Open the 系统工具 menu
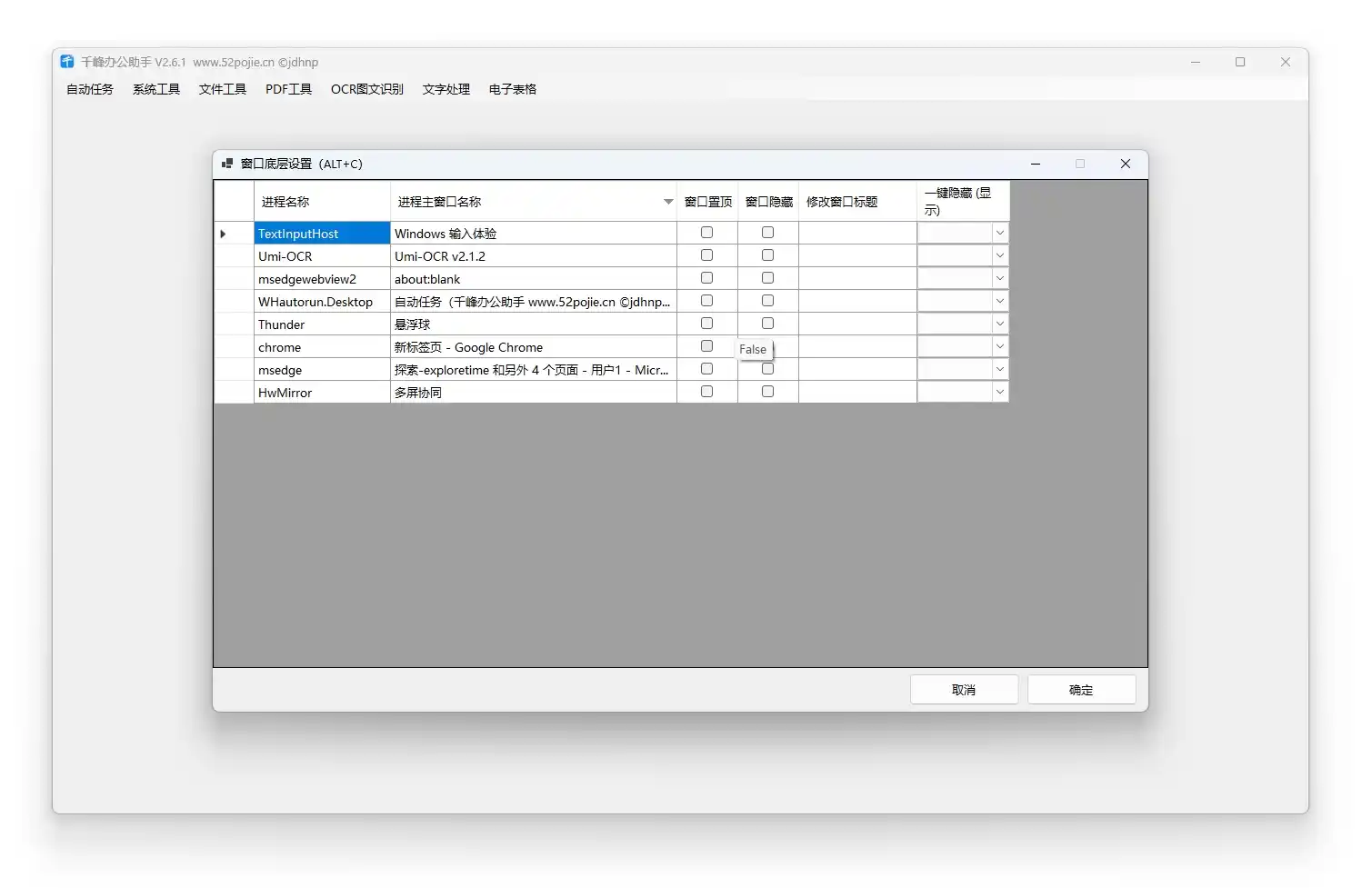 156,89
